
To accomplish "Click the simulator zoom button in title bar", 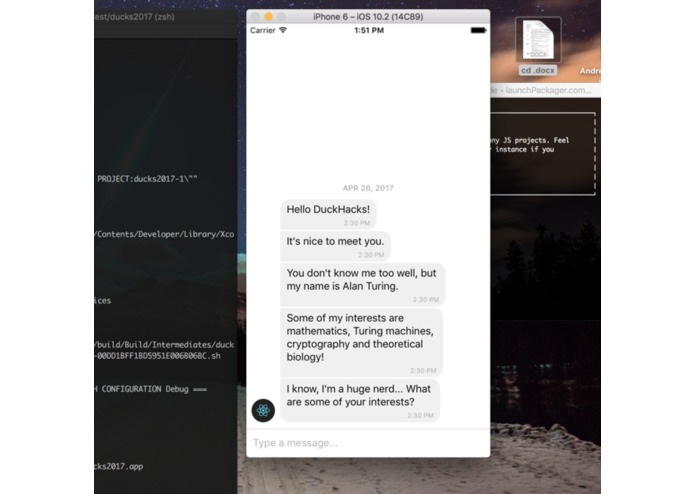I will (x=281, y=17).
